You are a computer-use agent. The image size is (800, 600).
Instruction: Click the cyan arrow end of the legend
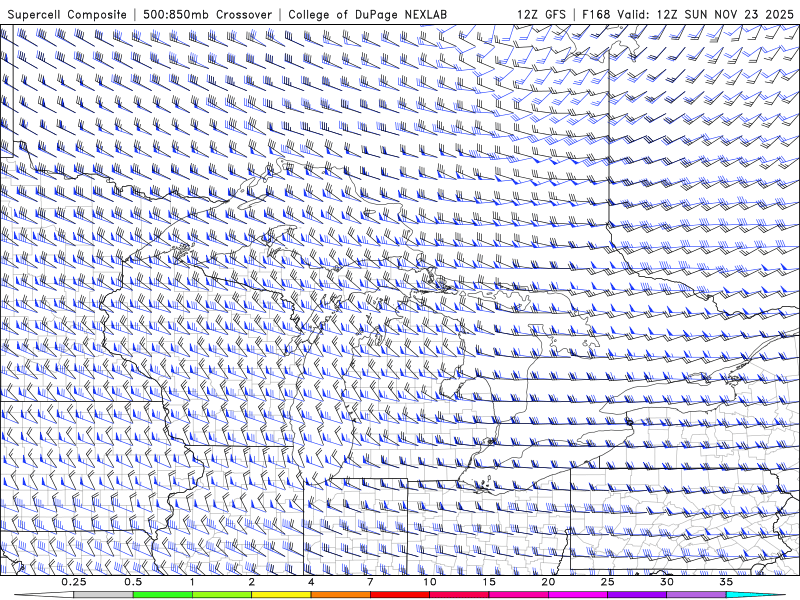(756, 595)
